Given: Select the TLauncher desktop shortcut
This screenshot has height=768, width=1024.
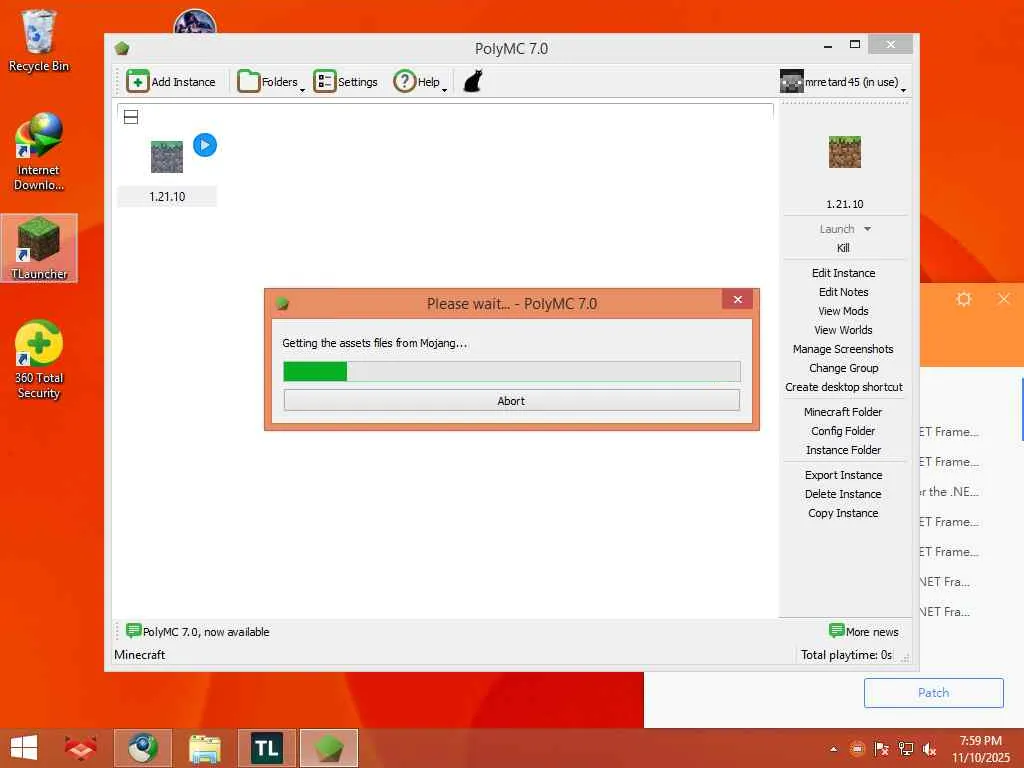Looking at the screenshot, I should click(x=39, y=248).
